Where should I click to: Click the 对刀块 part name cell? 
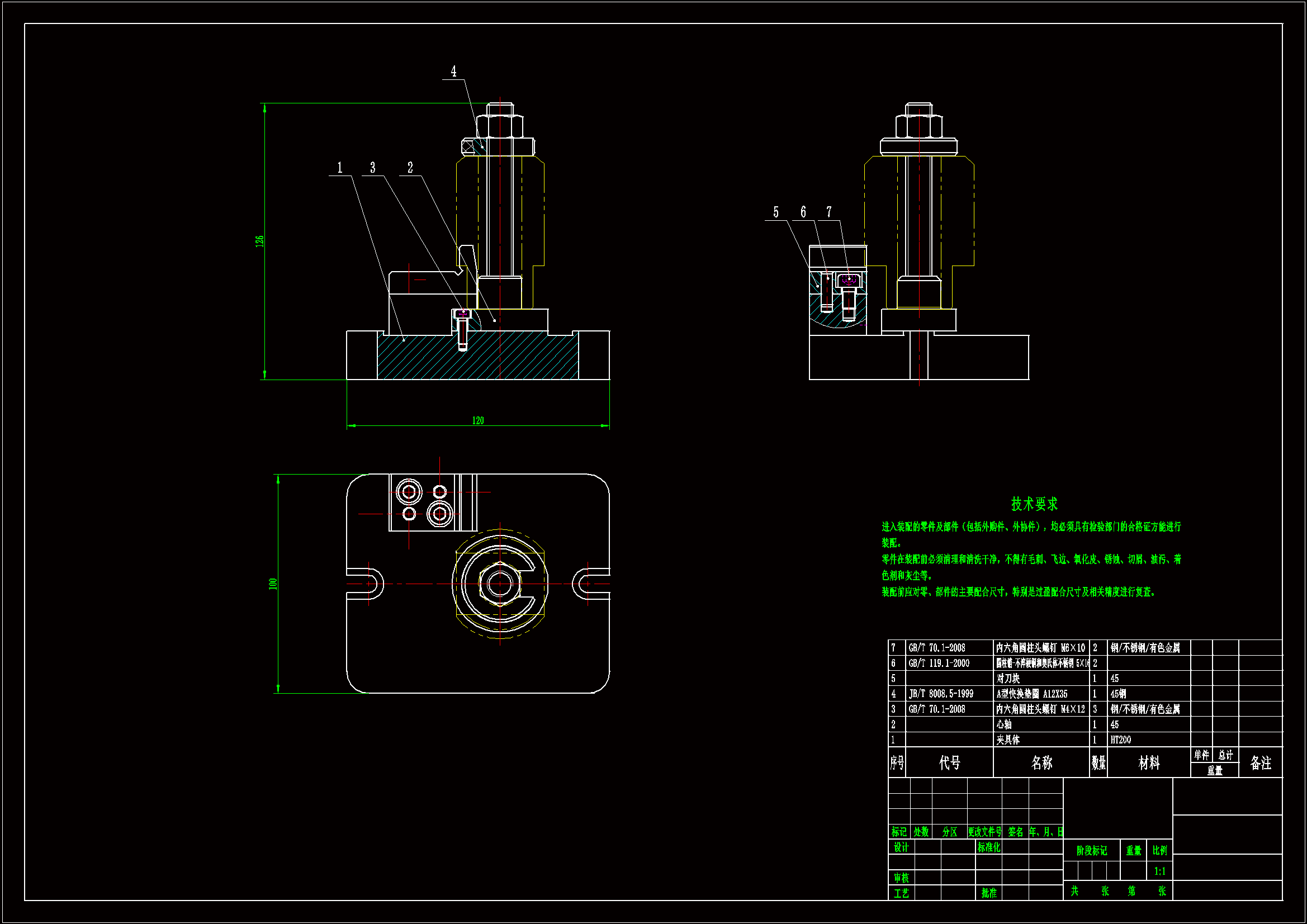click(x=1008, y=679)
